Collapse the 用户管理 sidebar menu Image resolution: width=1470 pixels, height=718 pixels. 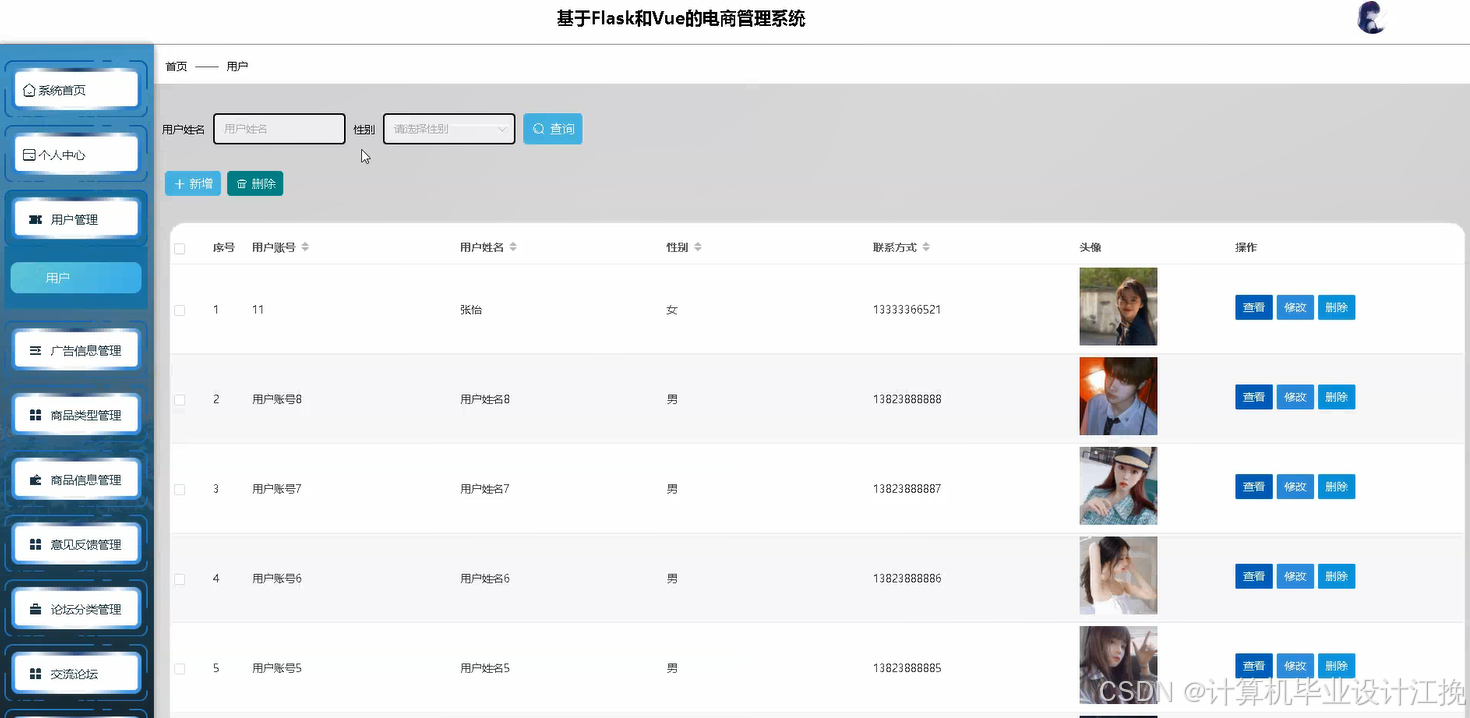76,219
